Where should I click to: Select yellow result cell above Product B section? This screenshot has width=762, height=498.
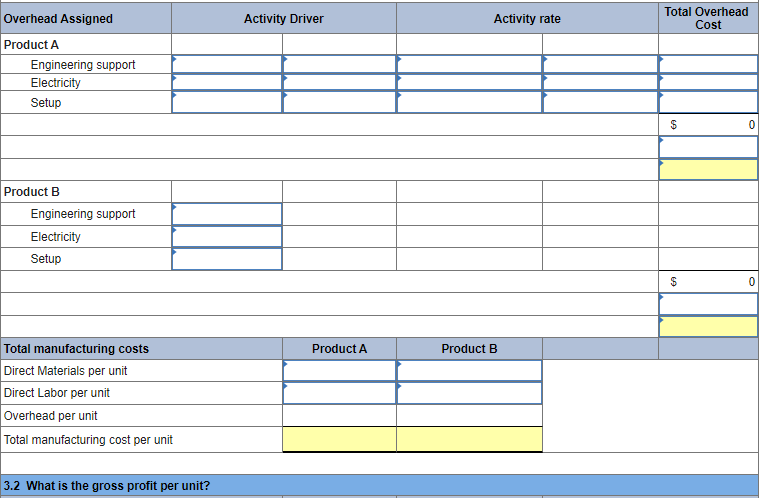pyautogui.click(x=709, y=170)
